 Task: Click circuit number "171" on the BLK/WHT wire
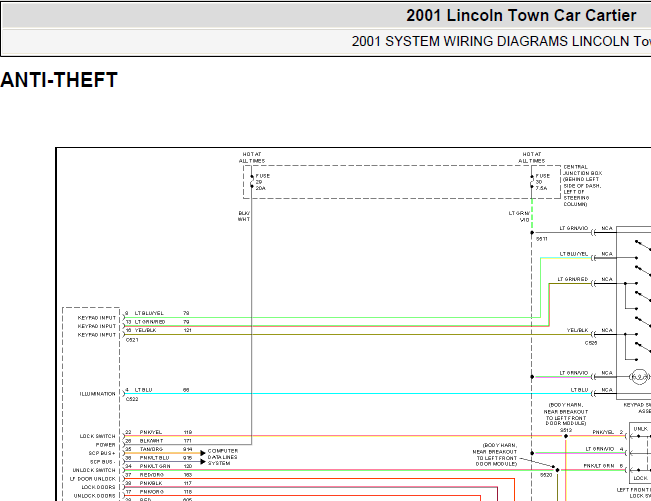(x=188, y=441)
